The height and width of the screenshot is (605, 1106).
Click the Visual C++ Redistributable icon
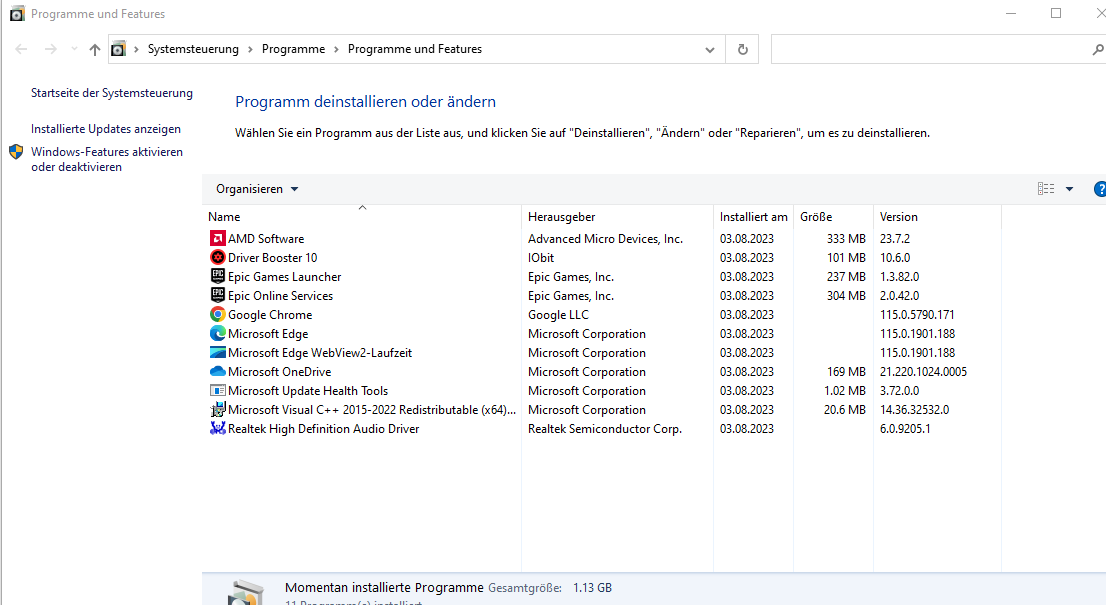tap(217, 410)
